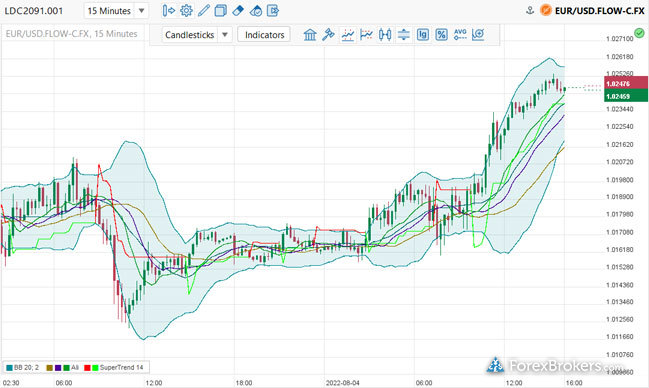Toggle the vertical compress scale icon
The width and height of the screenshot is (649, 388).
(404, 35)
